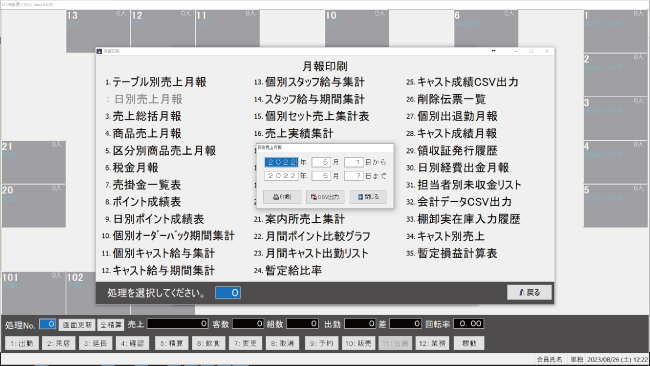This screenshot has height=366, width=650.
Task: Click the 戻る return button
Action: (x=529, y=293)
